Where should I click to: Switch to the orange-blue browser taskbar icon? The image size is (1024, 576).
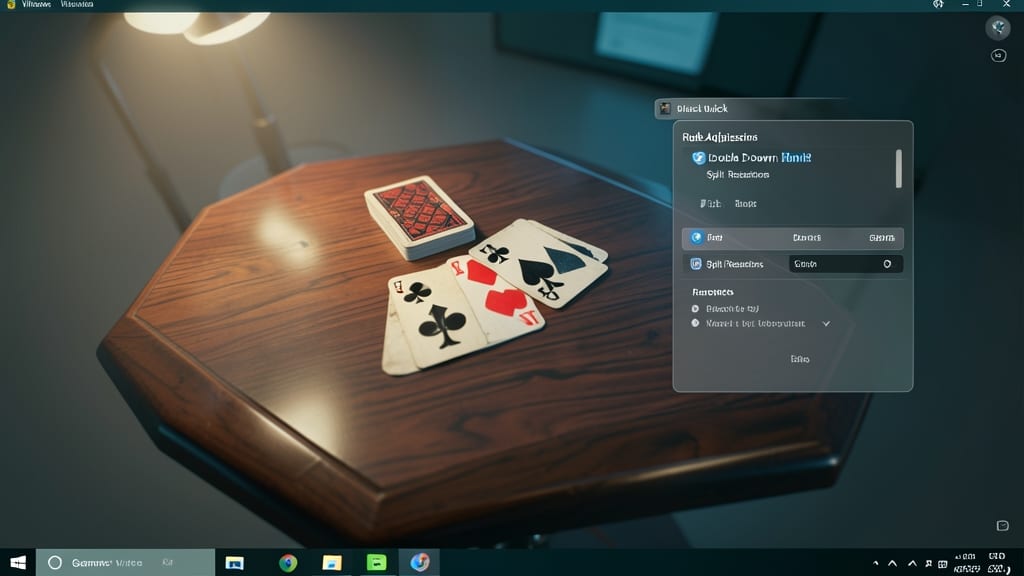420,562
